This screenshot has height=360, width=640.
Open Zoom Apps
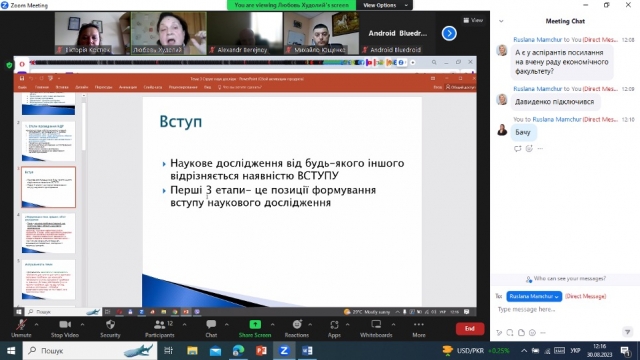coord(334,329)
